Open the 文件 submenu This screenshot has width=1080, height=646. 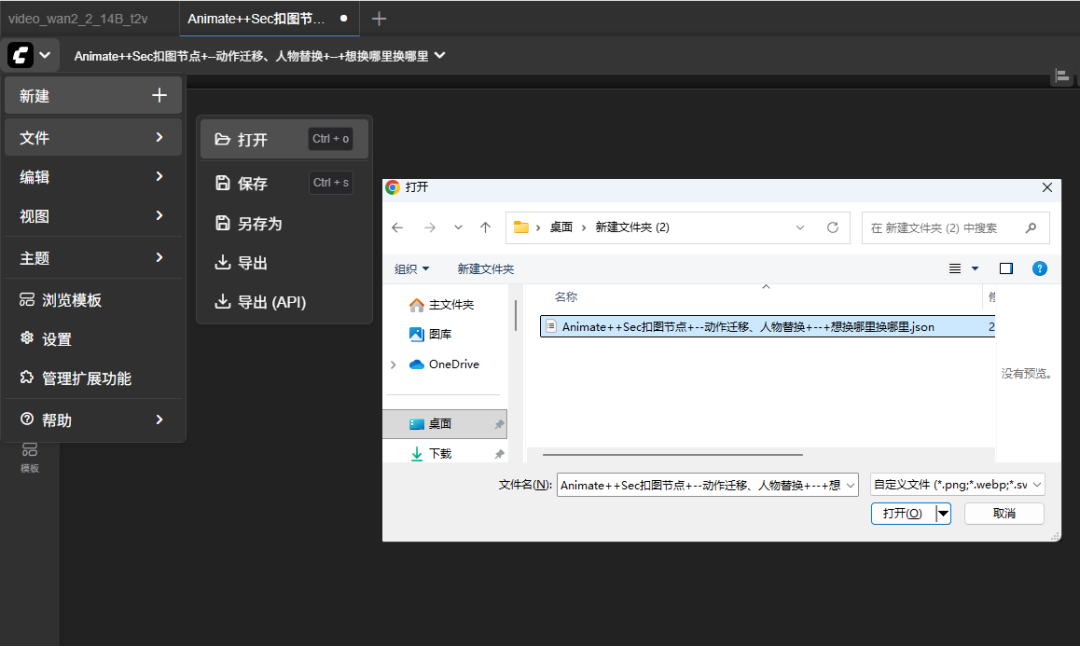(x=93, y=137)
